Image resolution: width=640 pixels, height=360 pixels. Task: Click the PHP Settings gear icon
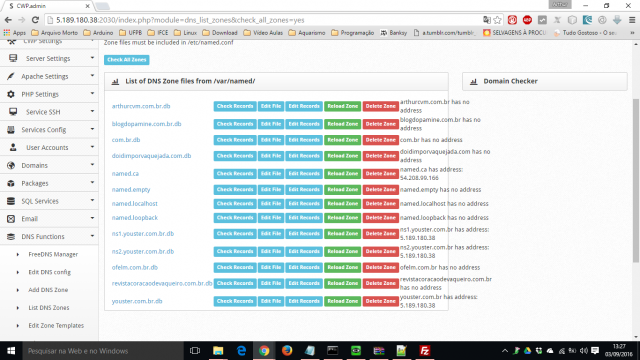pos(11,94)
